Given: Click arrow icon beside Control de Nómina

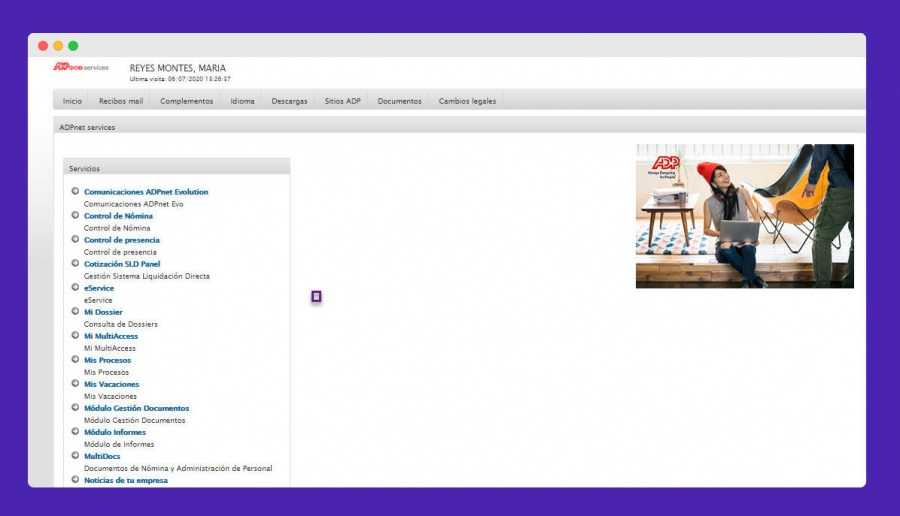Looking at the screenshot, I should [75, 215].
